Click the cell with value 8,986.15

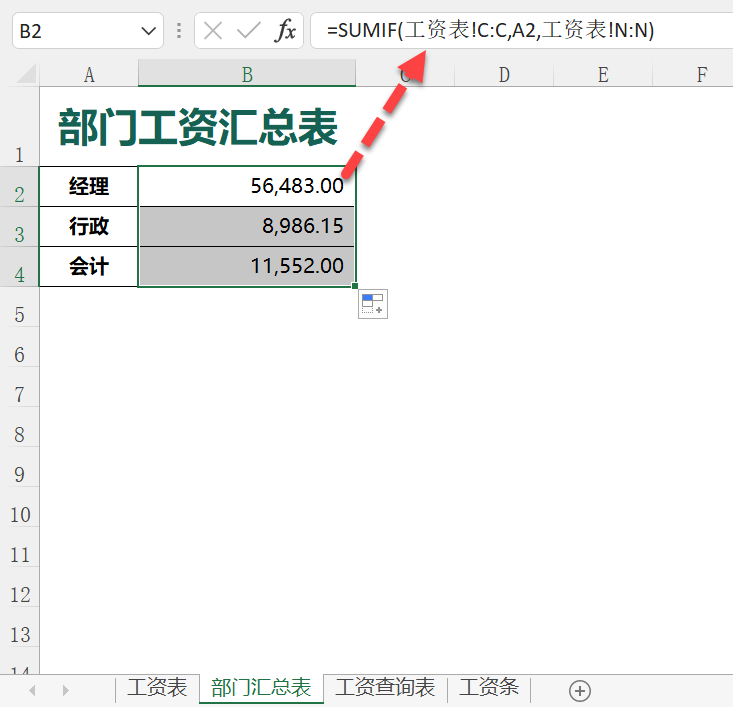[x=247, y=227]
